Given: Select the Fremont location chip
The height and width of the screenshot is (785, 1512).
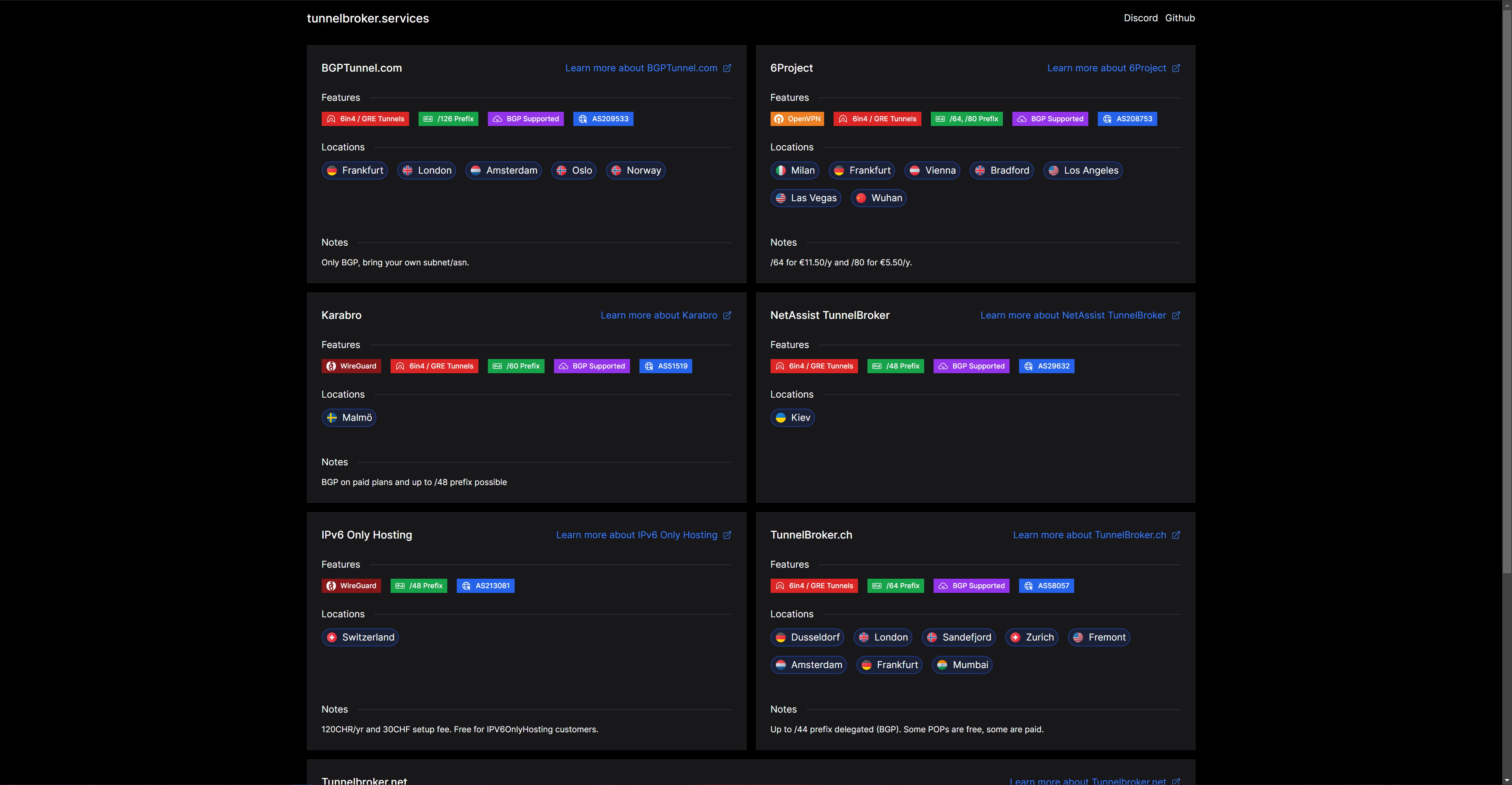Looking at the screenshot, I should click(1099, 638).
